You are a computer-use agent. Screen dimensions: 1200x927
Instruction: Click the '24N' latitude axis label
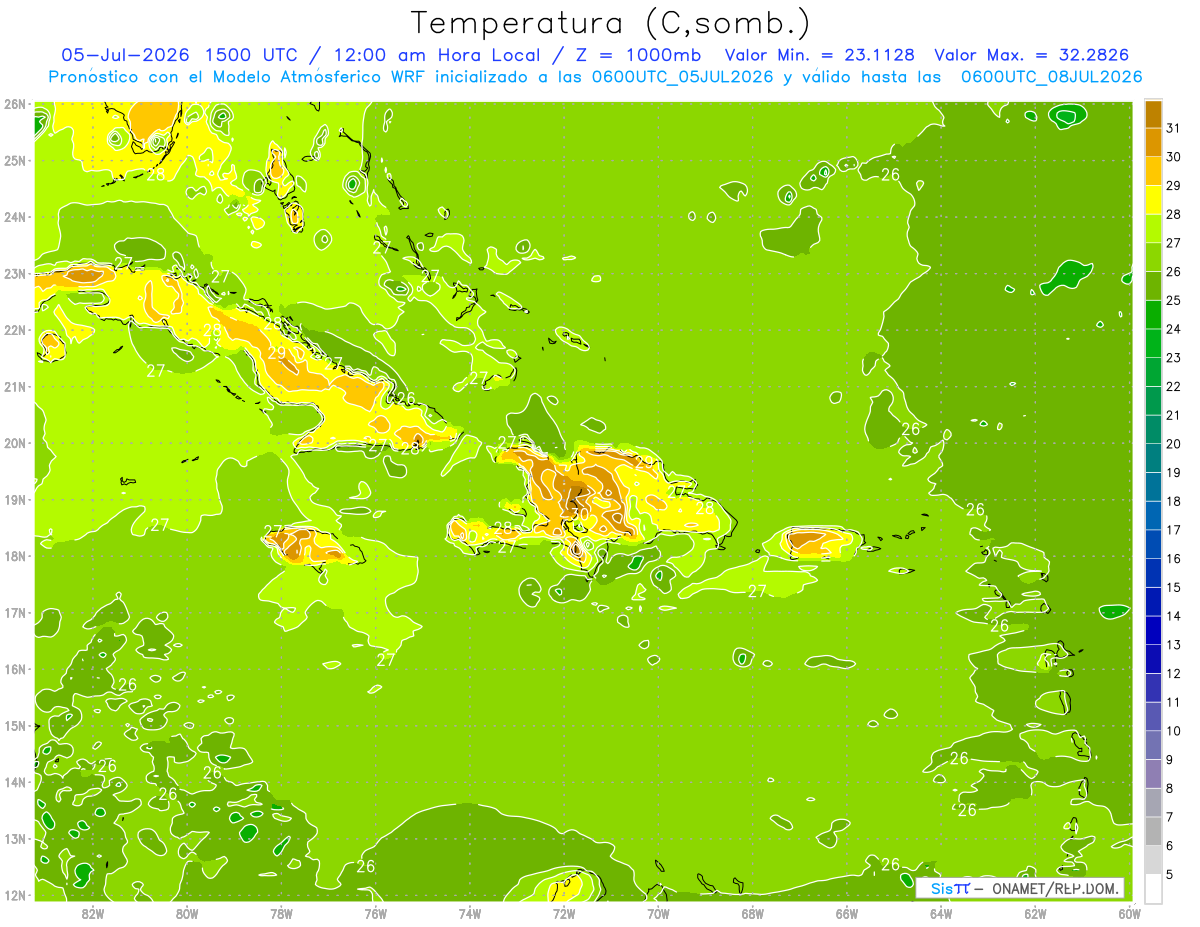15,216
